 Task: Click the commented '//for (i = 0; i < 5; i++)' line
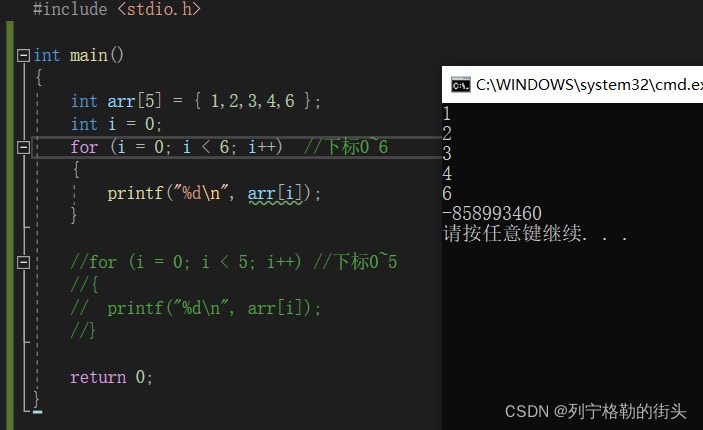coord(186,262)
